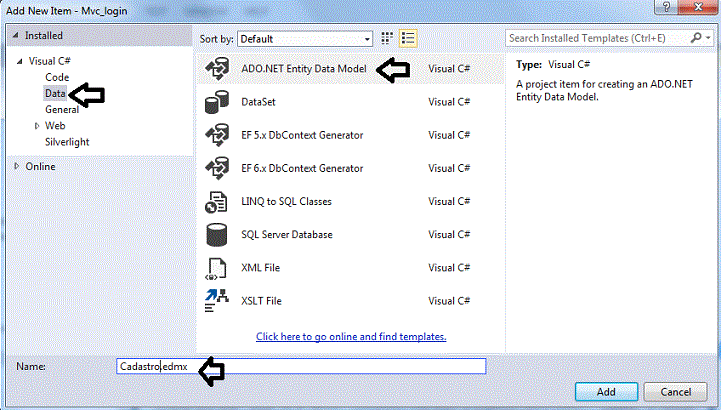Select the General category
721x410 pixels.
[x=62, y=109]
